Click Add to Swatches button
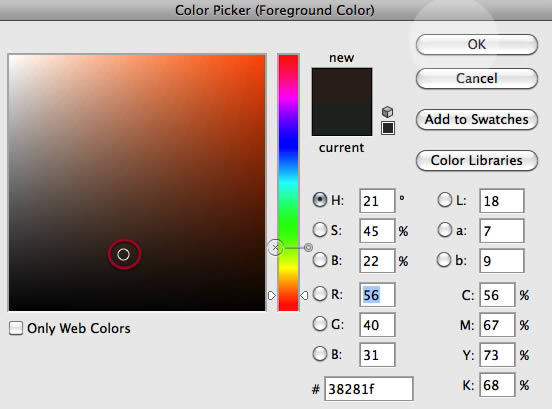Viewport: 552px width, 409px height. point(477,120)
